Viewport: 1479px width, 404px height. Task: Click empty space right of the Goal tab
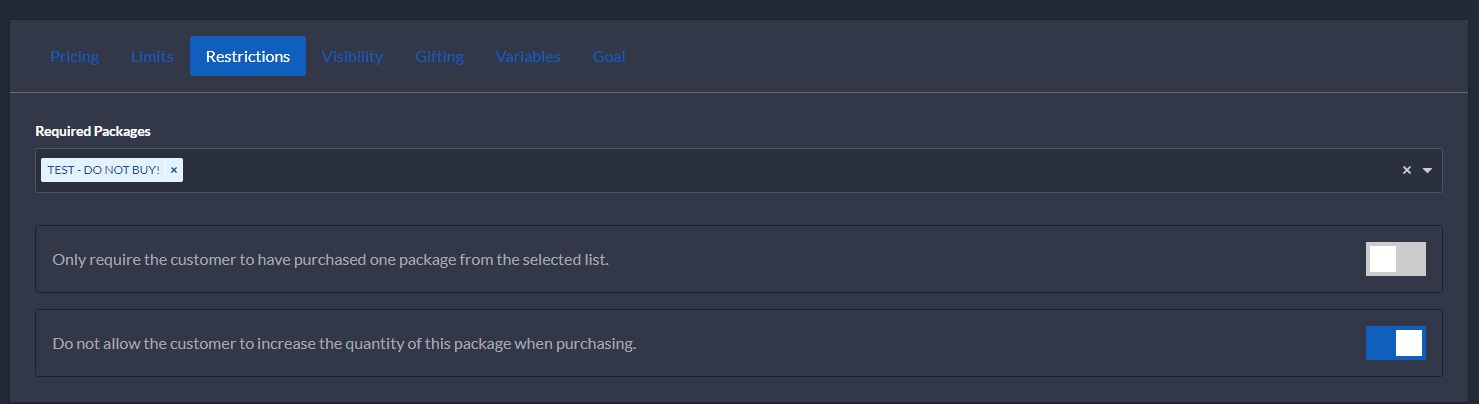(x=900, y=56)
